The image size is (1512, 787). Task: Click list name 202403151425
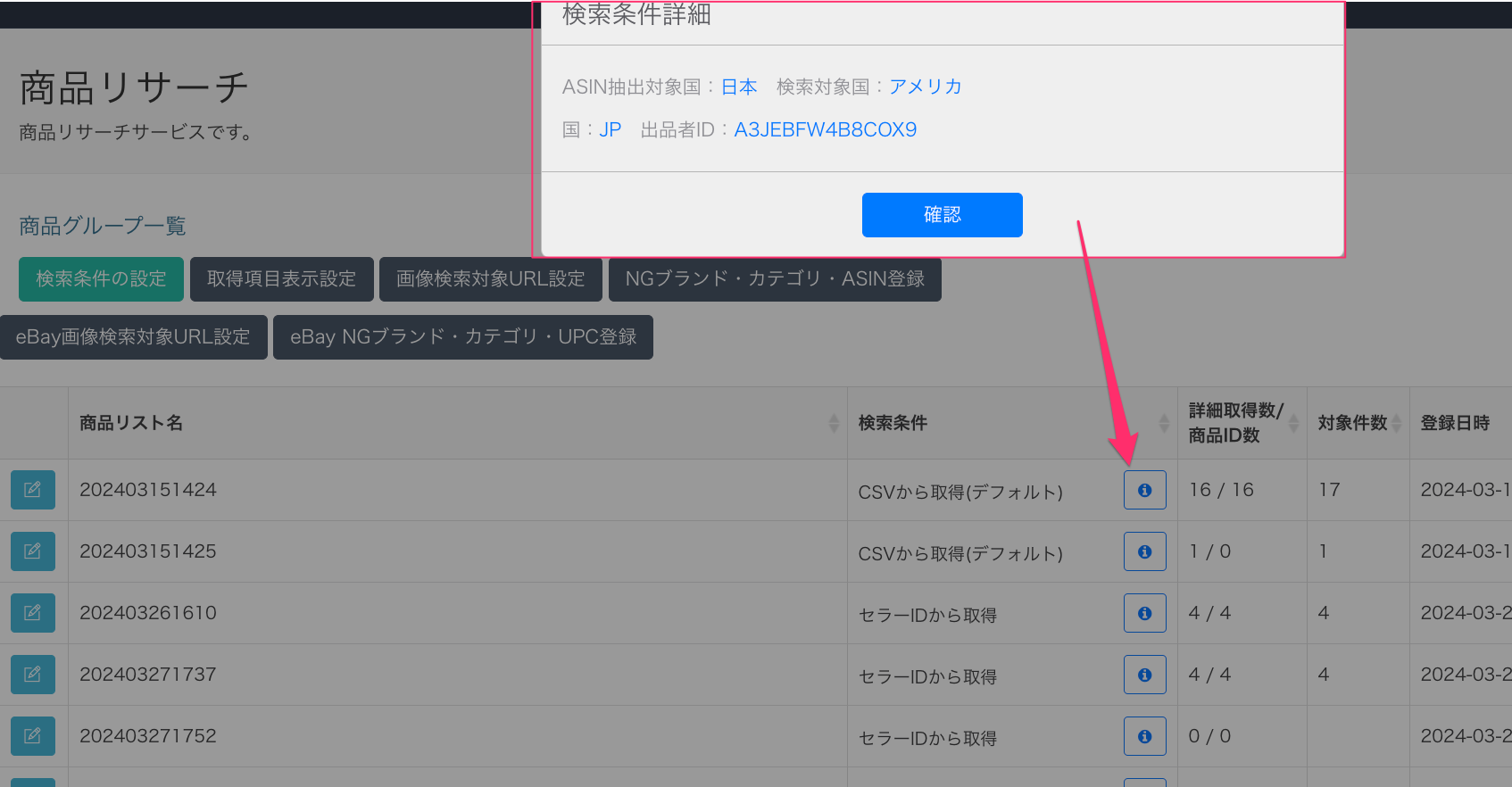click(x=148, y=551)
